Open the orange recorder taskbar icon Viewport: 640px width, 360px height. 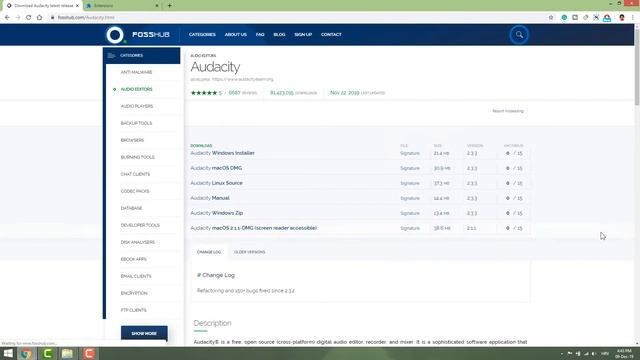click(89, 353)
